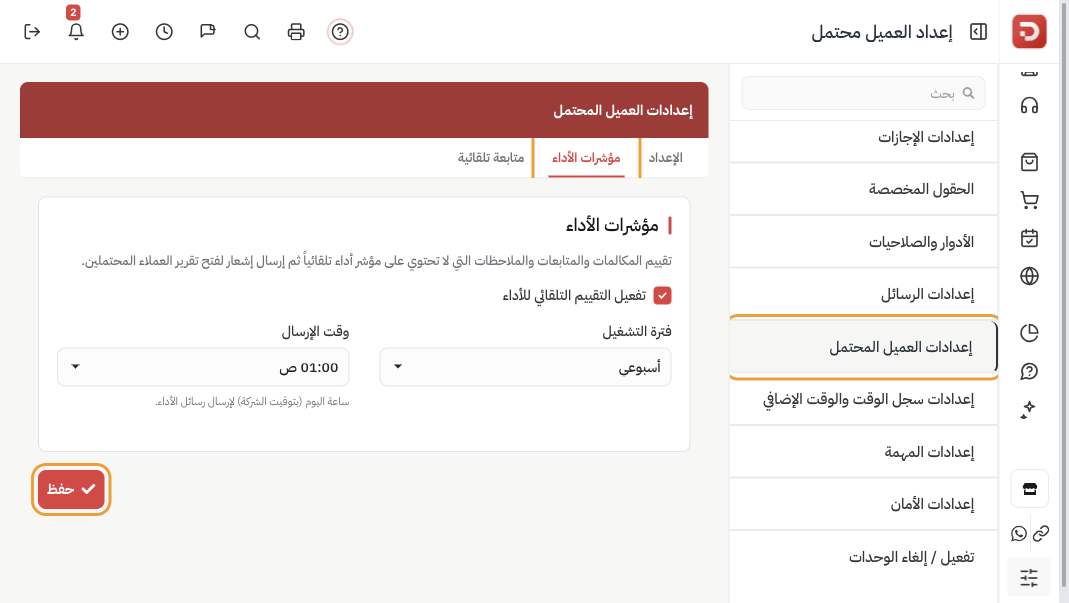Open the headset support sidebar icon
Image resolution: width=1069 pixels, height=603 pixels.
(x=1029, y=106)
